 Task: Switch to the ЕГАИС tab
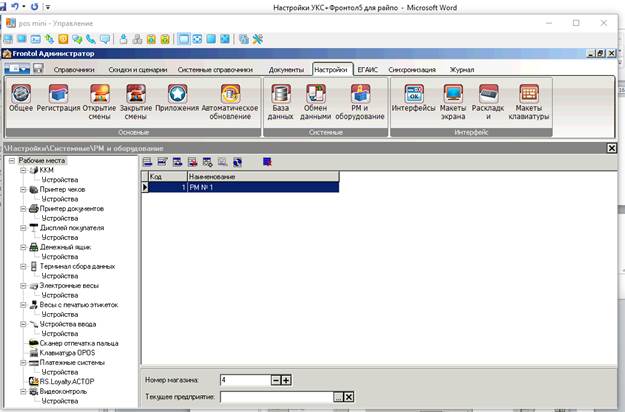(x=368, y=70)
